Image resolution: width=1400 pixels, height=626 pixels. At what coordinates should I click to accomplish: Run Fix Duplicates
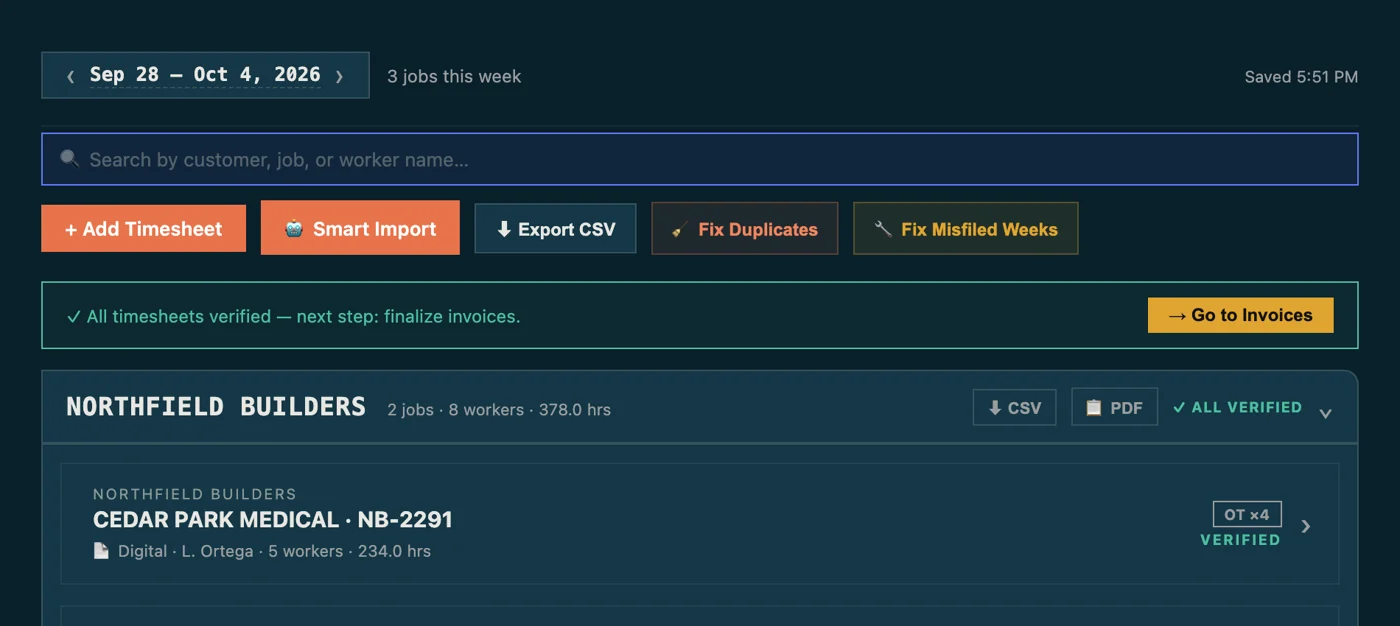[744, 229]
